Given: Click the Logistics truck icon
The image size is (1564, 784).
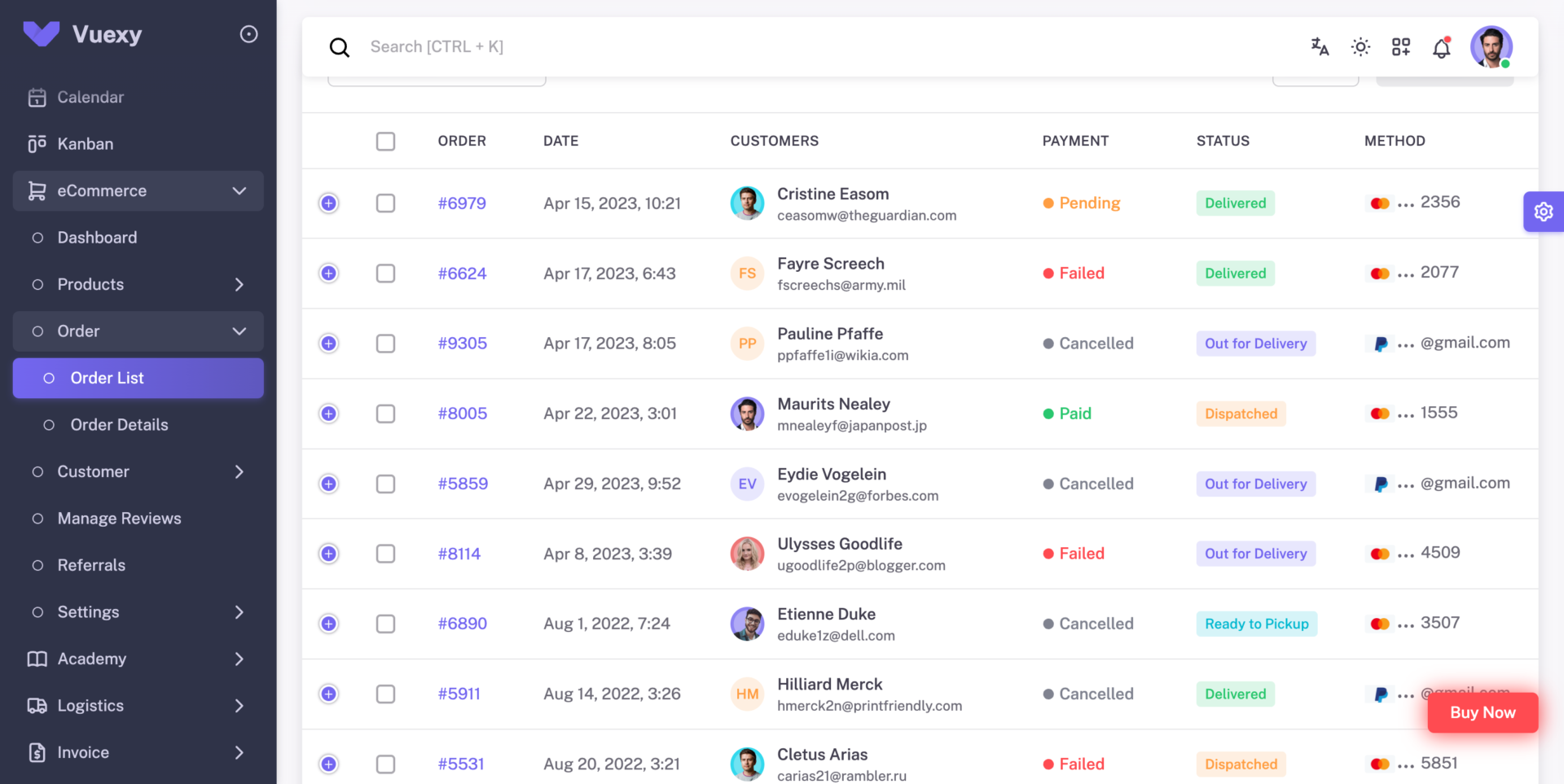Looking at the screenshot, I should click(x=37, y=706).
